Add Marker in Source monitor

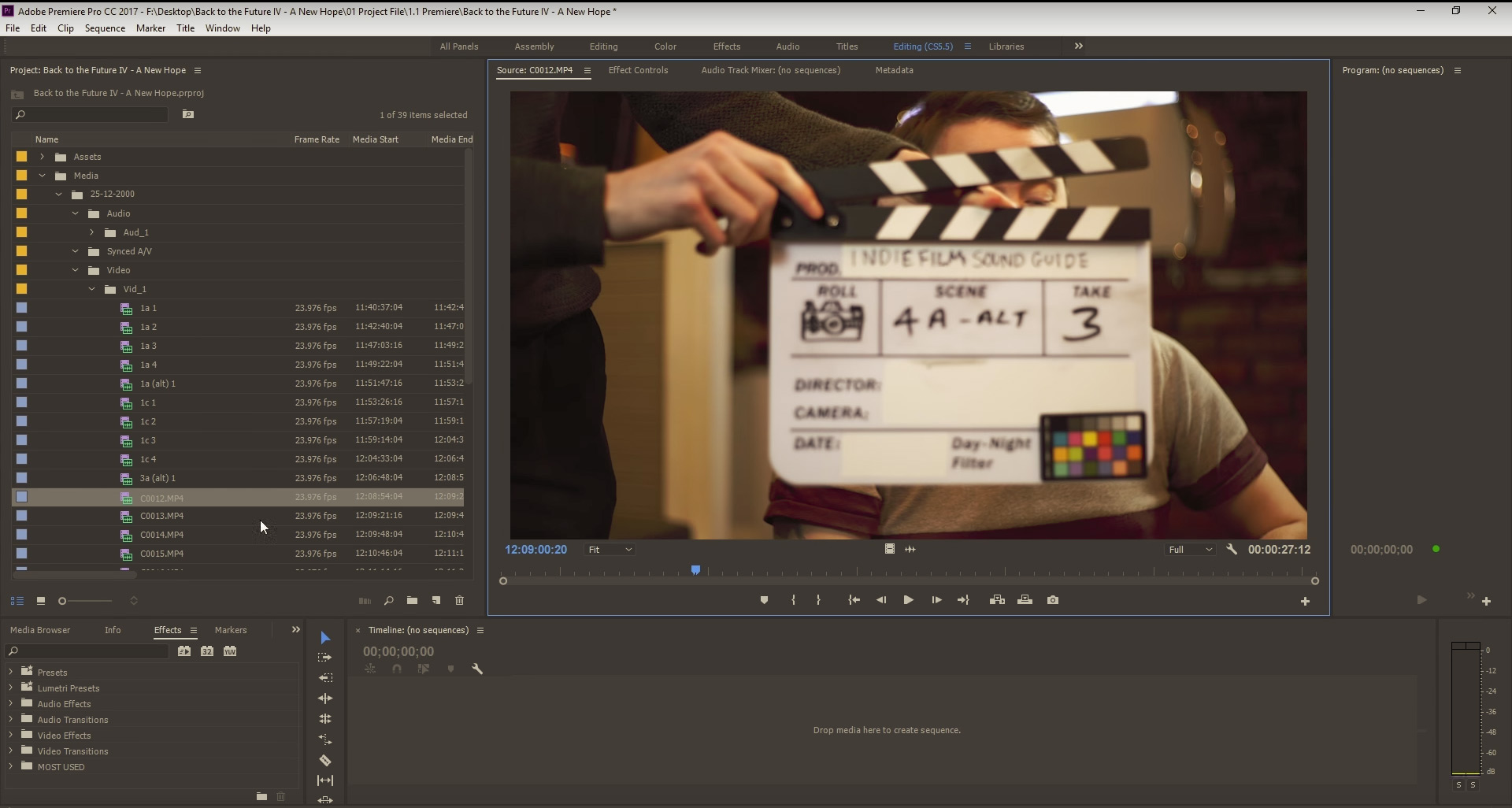pyautogui.click(x=764, y=600)
